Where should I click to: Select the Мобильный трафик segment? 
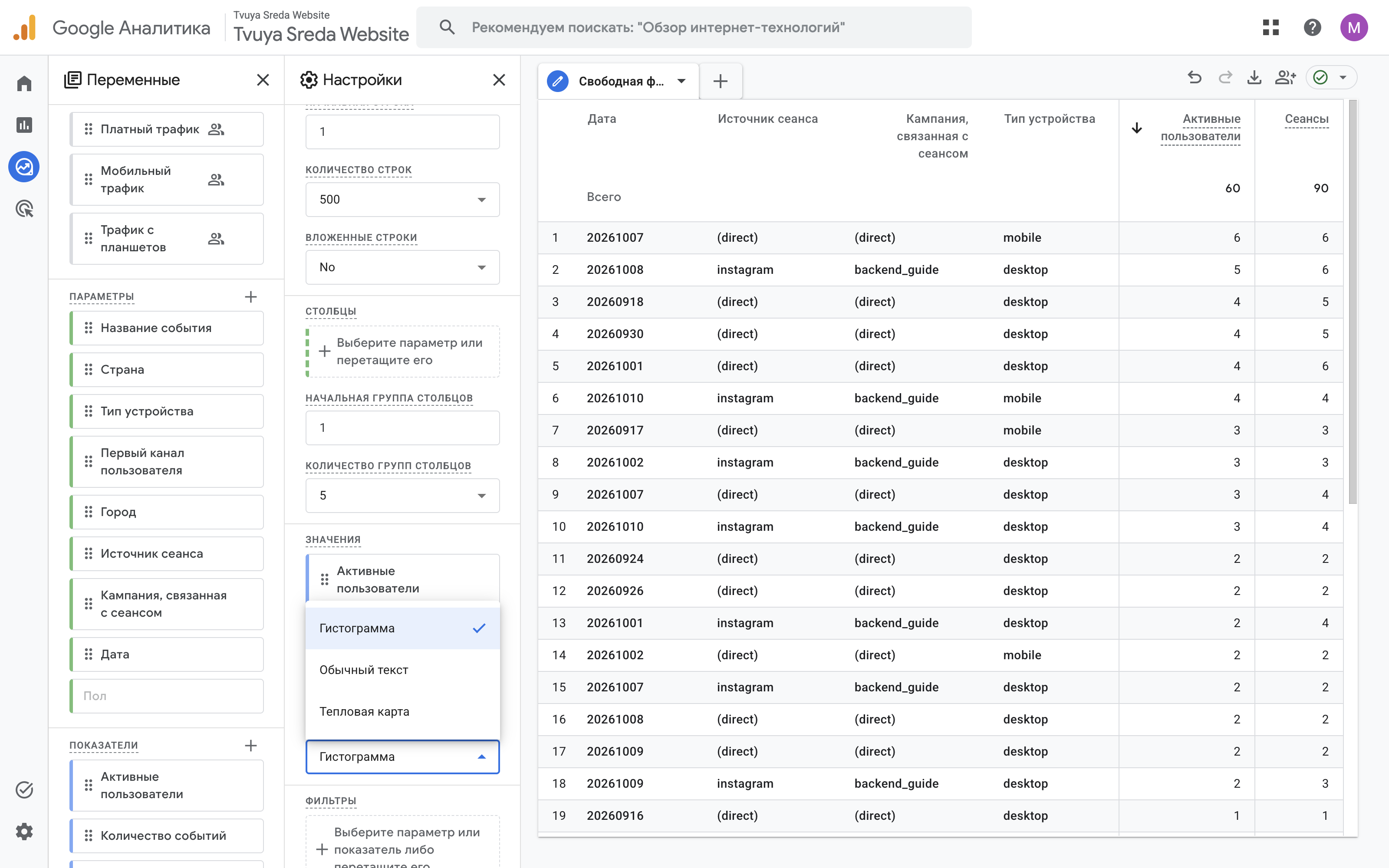(x=166, y=180)
